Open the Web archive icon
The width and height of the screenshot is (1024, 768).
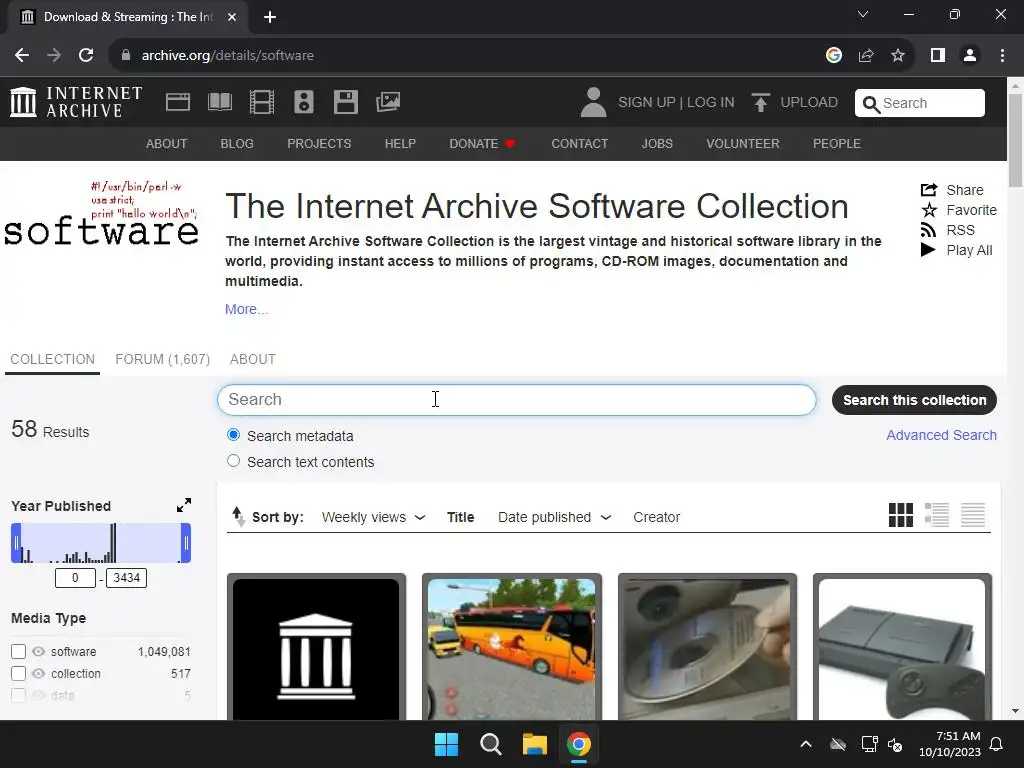178,103
